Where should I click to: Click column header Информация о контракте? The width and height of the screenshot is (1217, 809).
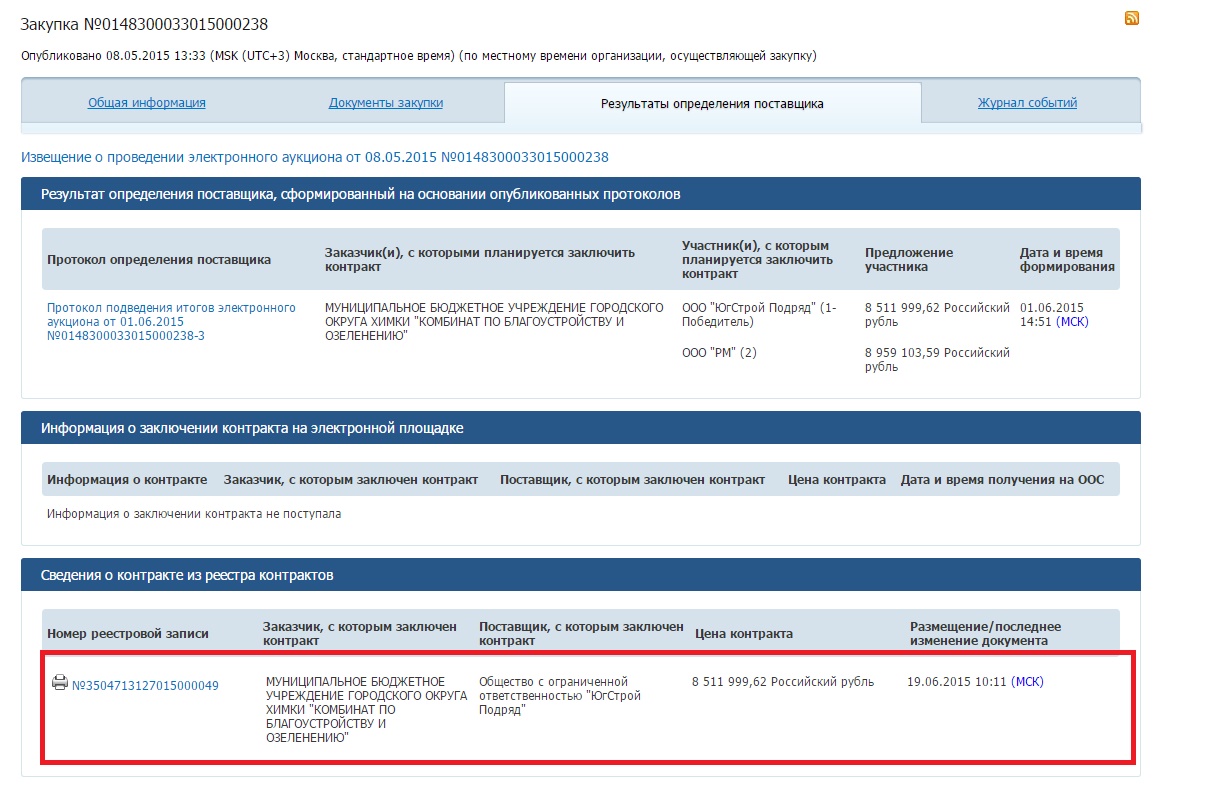(127, 480)
